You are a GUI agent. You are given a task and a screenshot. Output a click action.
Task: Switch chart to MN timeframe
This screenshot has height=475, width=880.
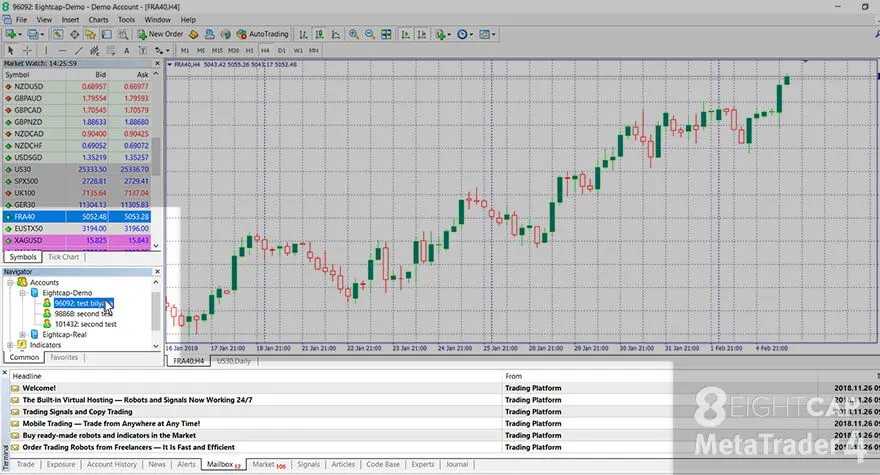pos(314,51)
